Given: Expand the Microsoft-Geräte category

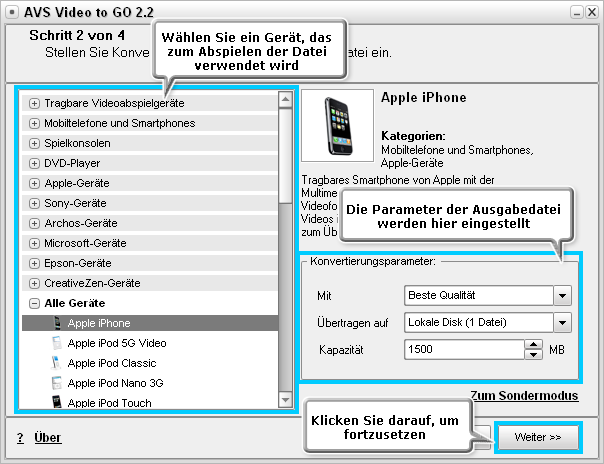Looking at the screenshot, I should point(34,243).
